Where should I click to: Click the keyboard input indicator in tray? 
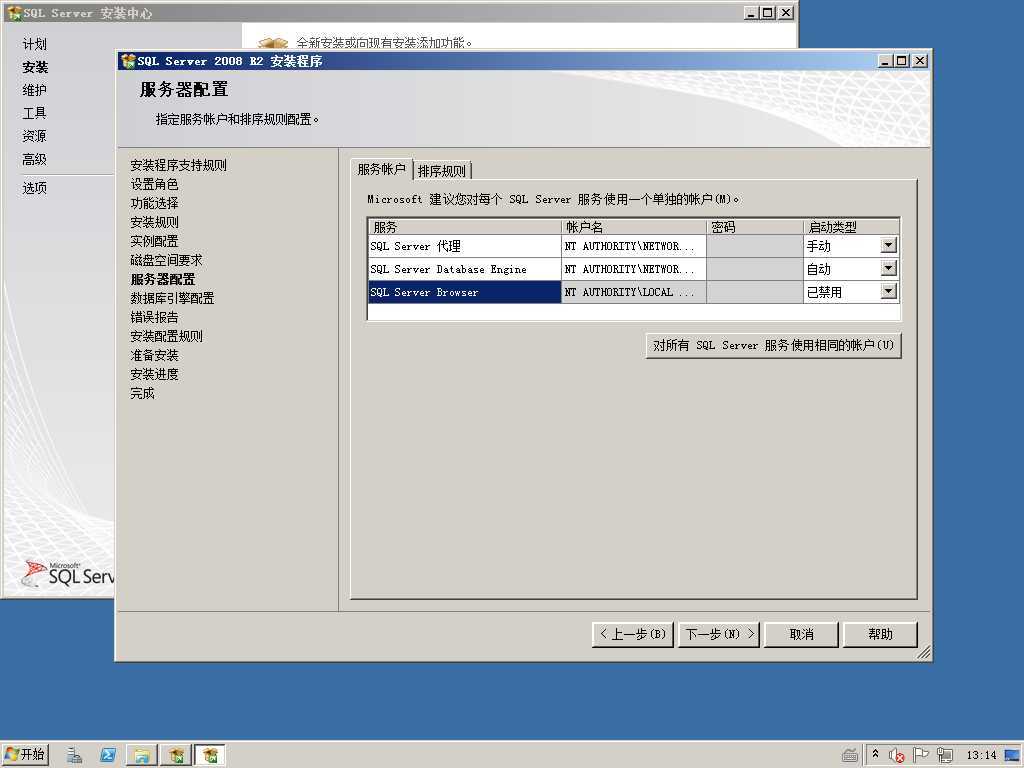point(850,755)
